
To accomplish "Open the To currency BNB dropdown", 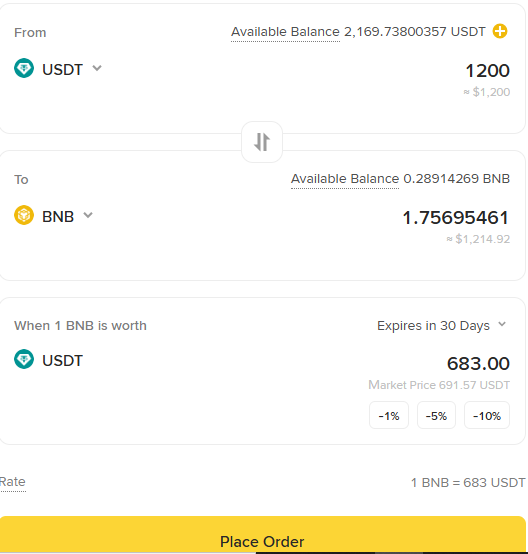I will (54, 216).
